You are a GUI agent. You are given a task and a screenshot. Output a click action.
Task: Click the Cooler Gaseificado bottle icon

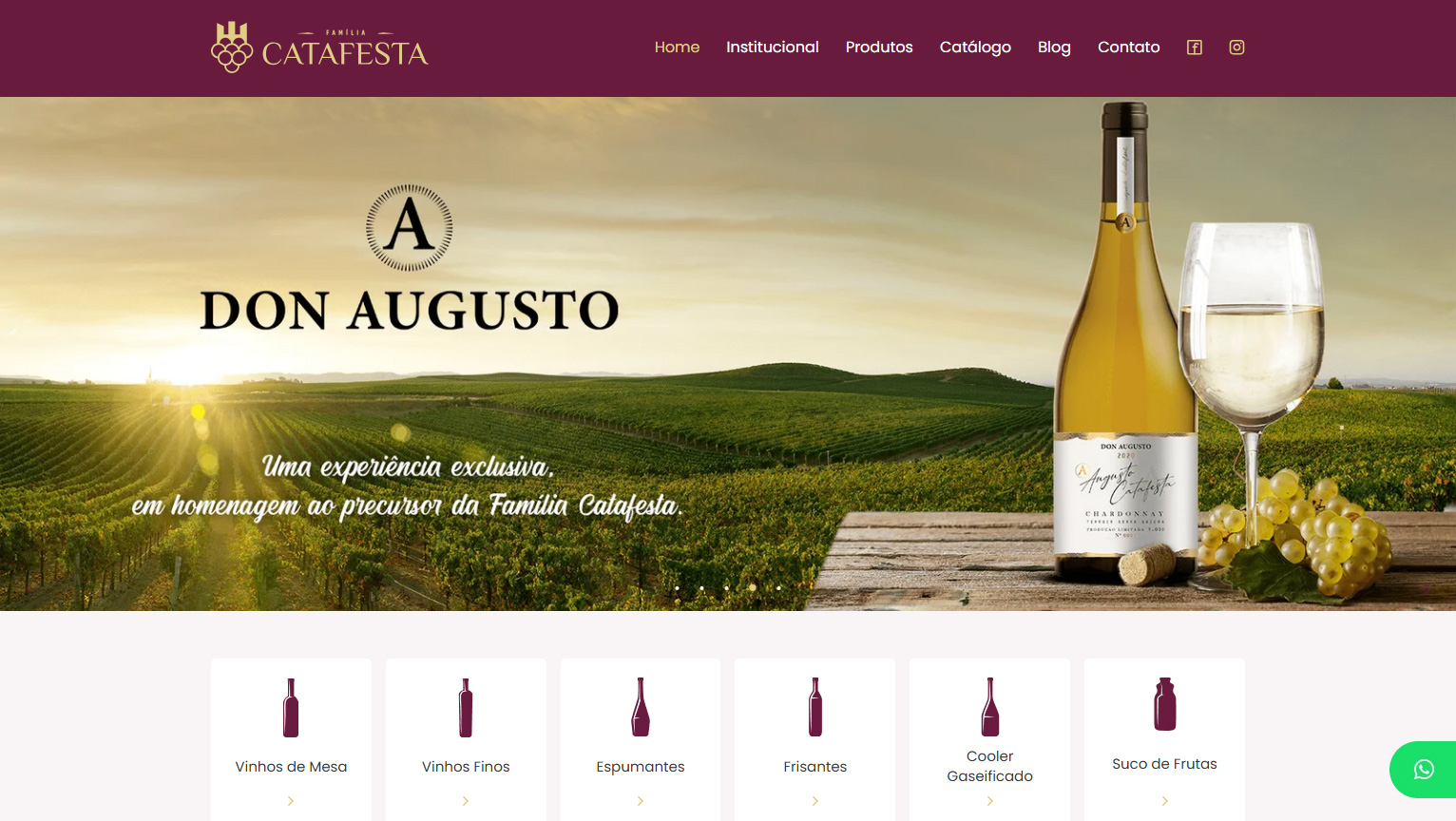pos(990,707)
